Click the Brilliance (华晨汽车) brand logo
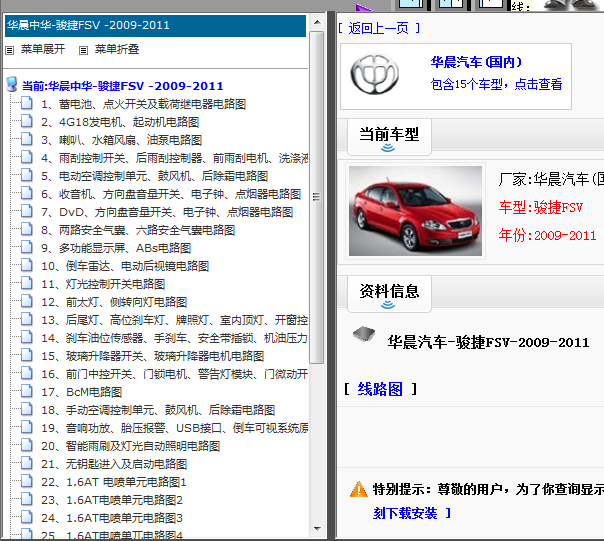Viewport: 604px width, 541px height. [374, 74]
